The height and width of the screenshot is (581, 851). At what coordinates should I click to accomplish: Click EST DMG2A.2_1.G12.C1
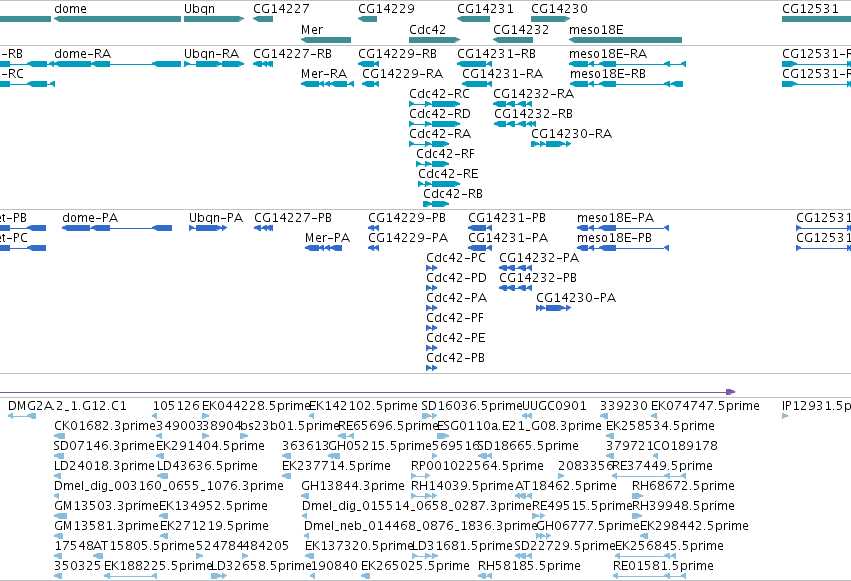point(22,416)
